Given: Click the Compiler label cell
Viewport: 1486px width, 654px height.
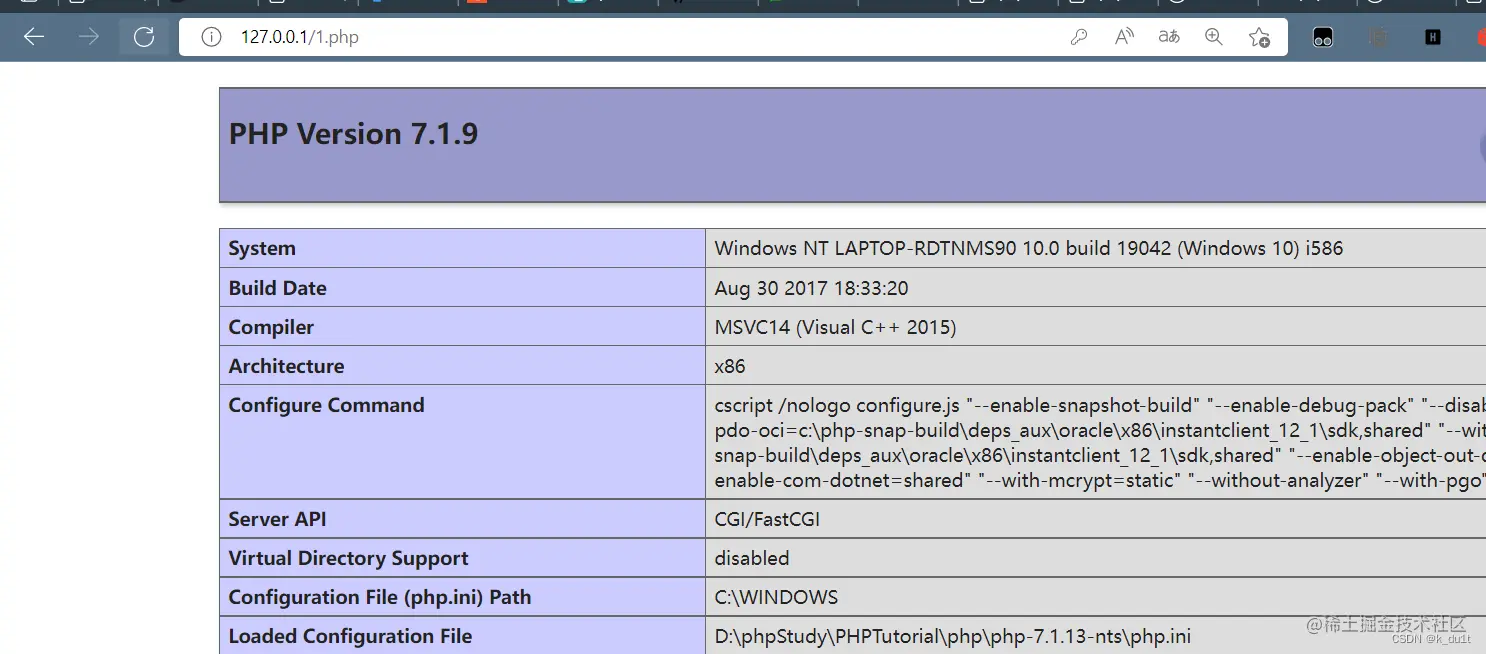Looking at the screenshot, I should (x=462, y=327).
